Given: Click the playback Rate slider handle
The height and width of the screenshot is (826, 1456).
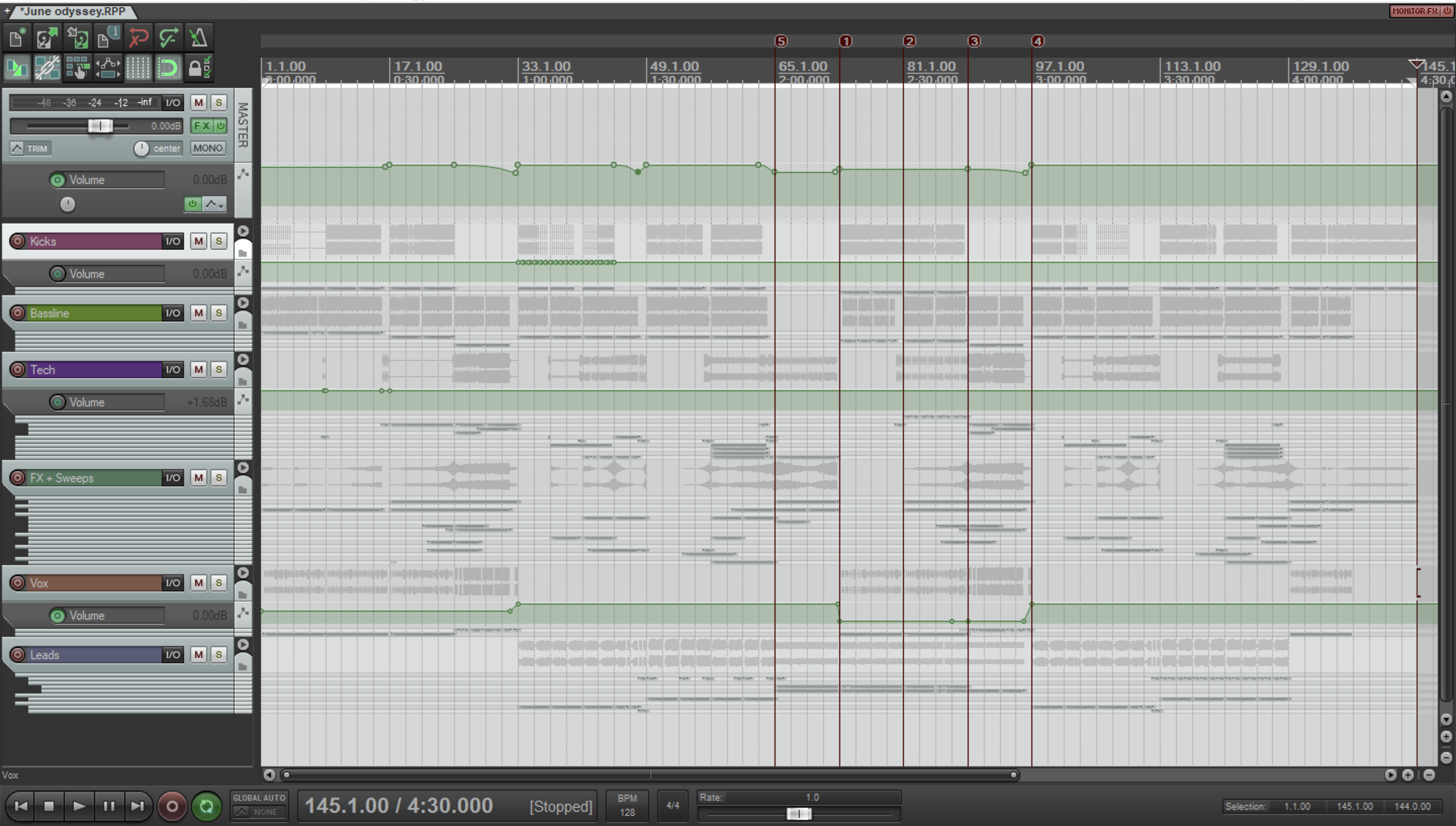Looking at the screenshot, I should tap(799, 814).
